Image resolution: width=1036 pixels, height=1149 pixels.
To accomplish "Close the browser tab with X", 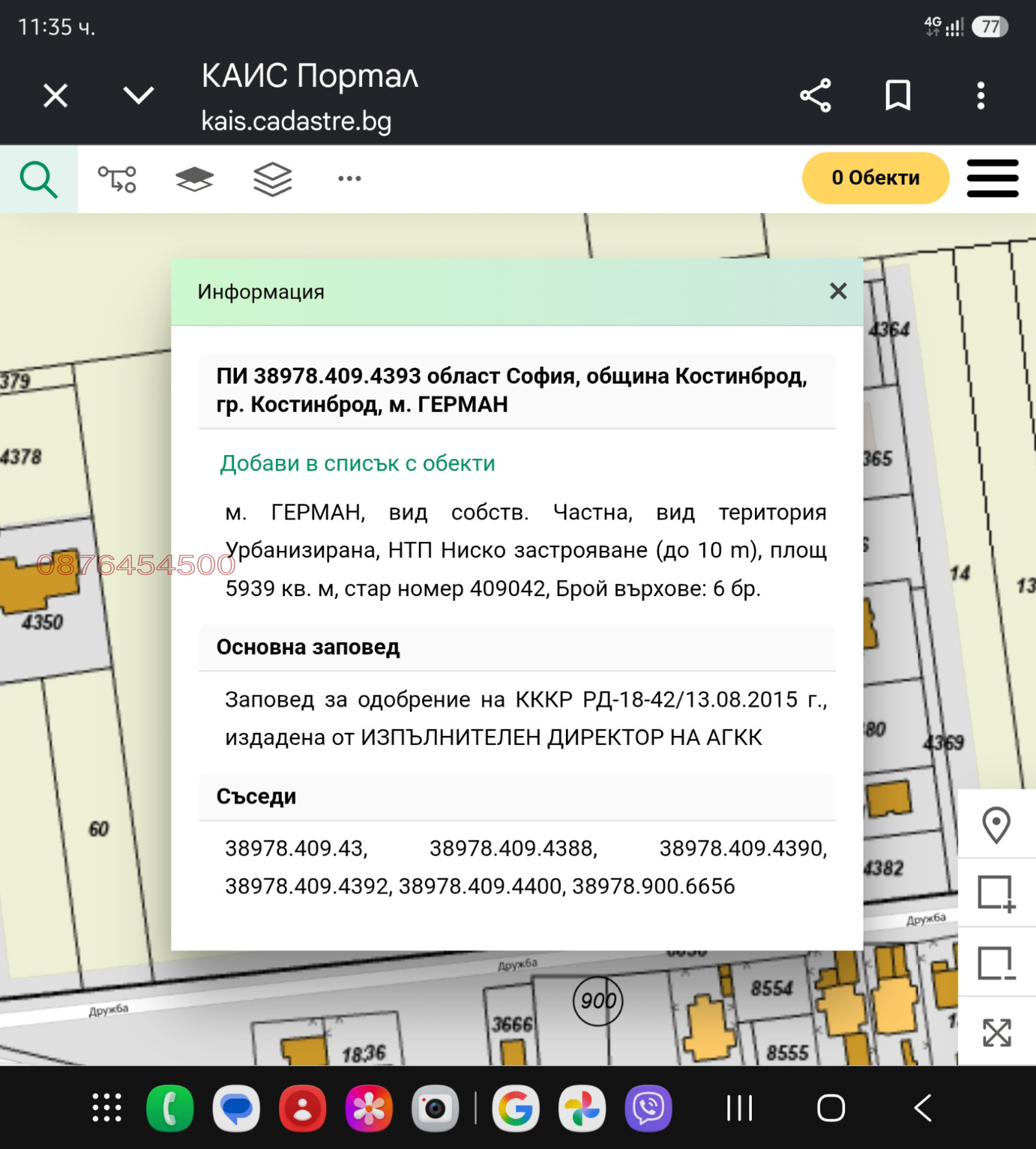I will (56, 96).
